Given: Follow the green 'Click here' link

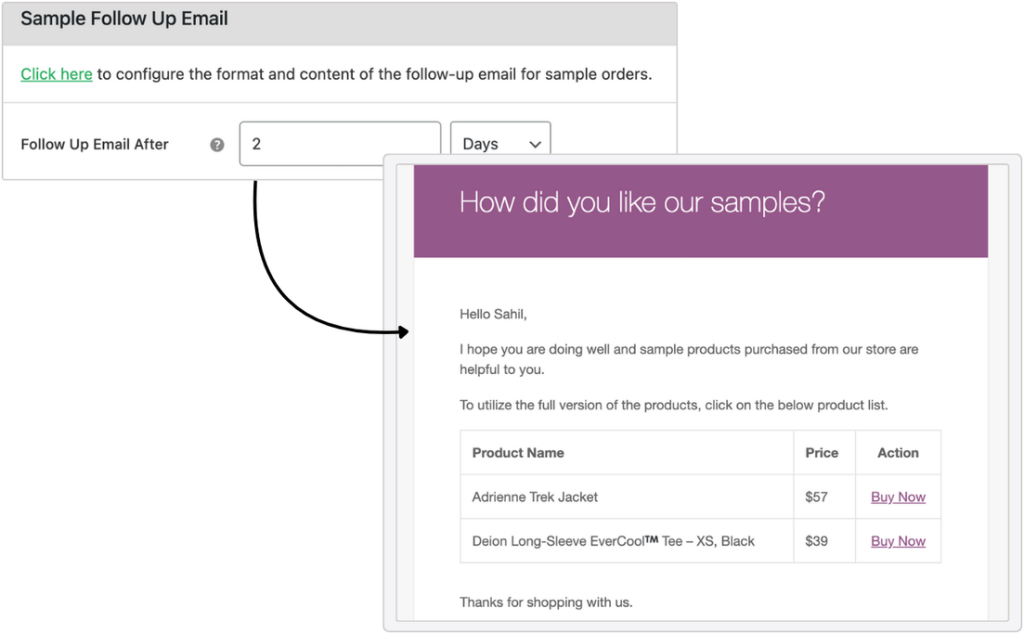Looking at the screenshot, I should point(56,74).
